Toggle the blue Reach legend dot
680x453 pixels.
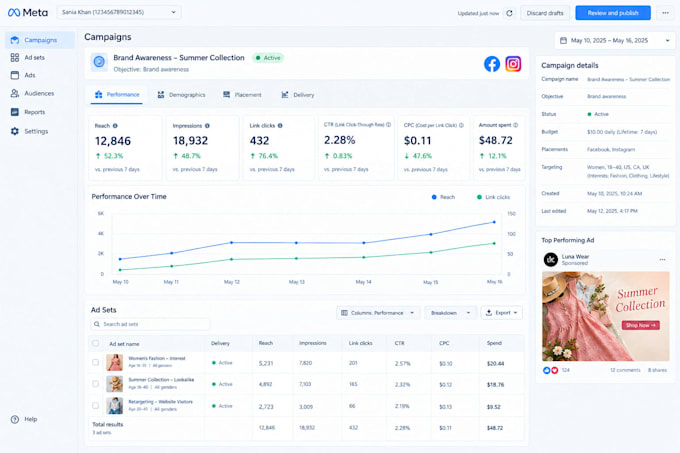[434, 197]
